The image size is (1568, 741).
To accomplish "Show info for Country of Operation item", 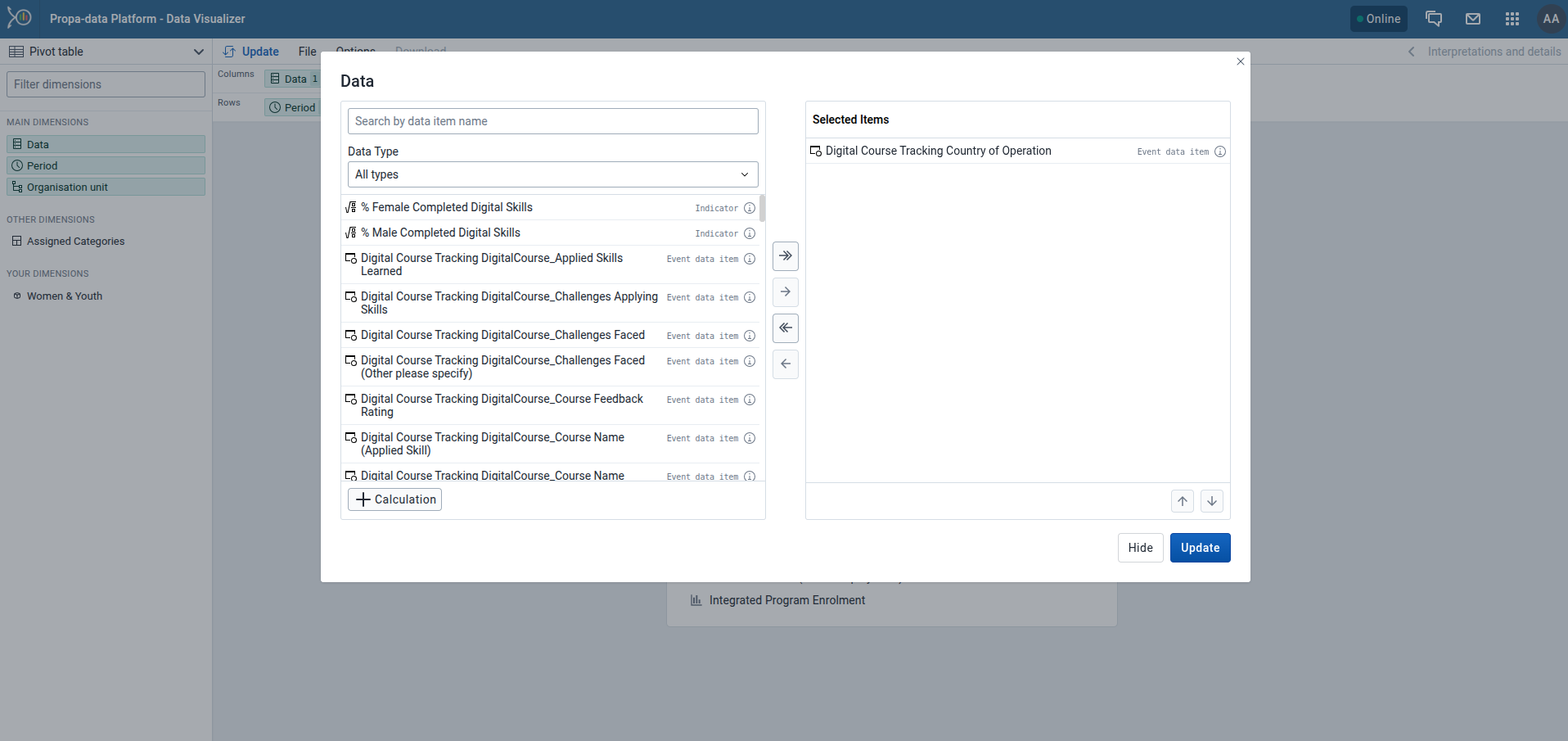I will (1219, 151).
